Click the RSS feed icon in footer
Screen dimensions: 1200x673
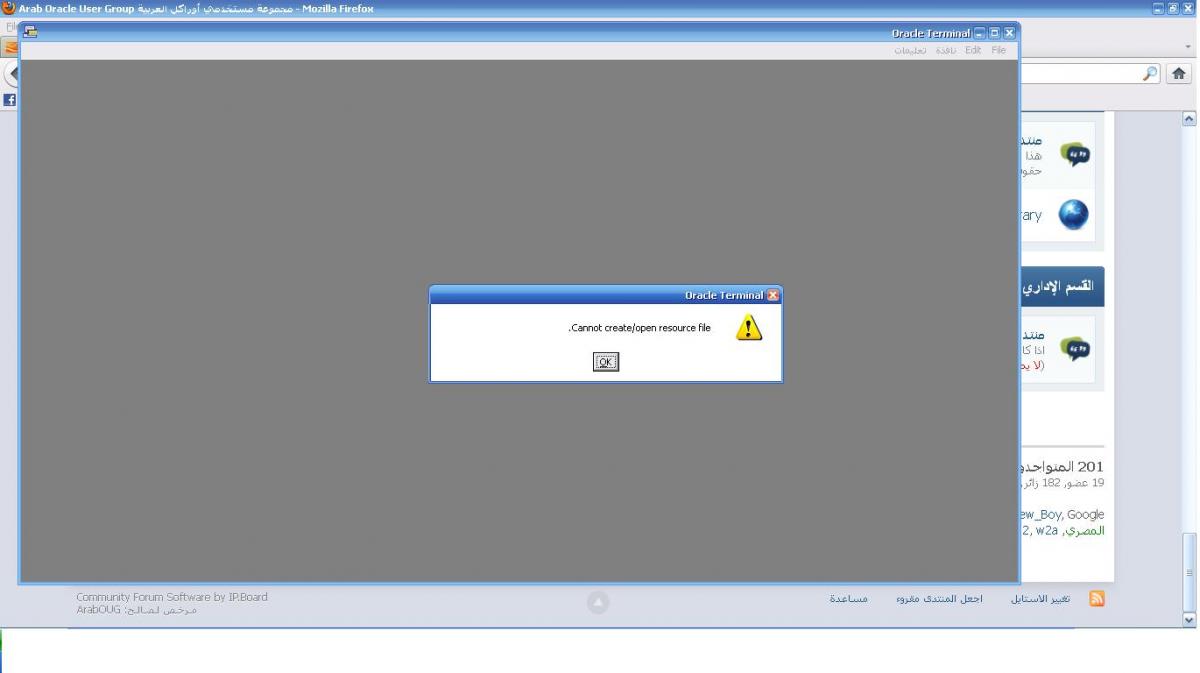(x=1097, y=599)
